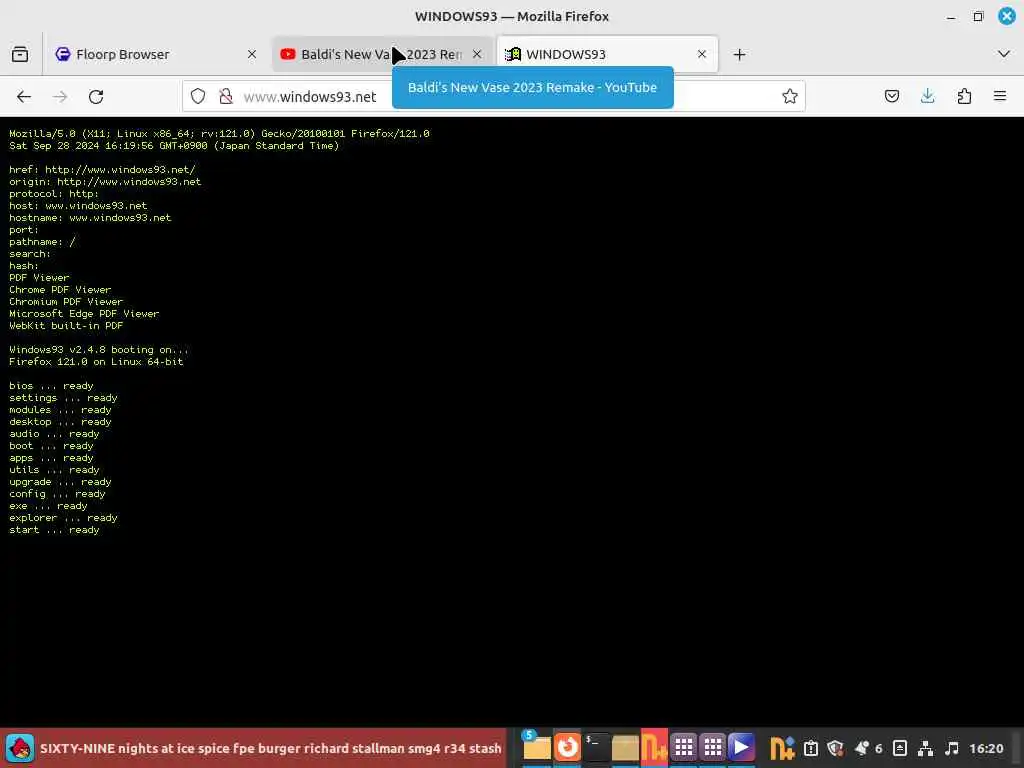Click the 'Windows93 v2.4.8 booting on...' line
The height and width of the screenshot is (768, 1024).
point(99,349)
